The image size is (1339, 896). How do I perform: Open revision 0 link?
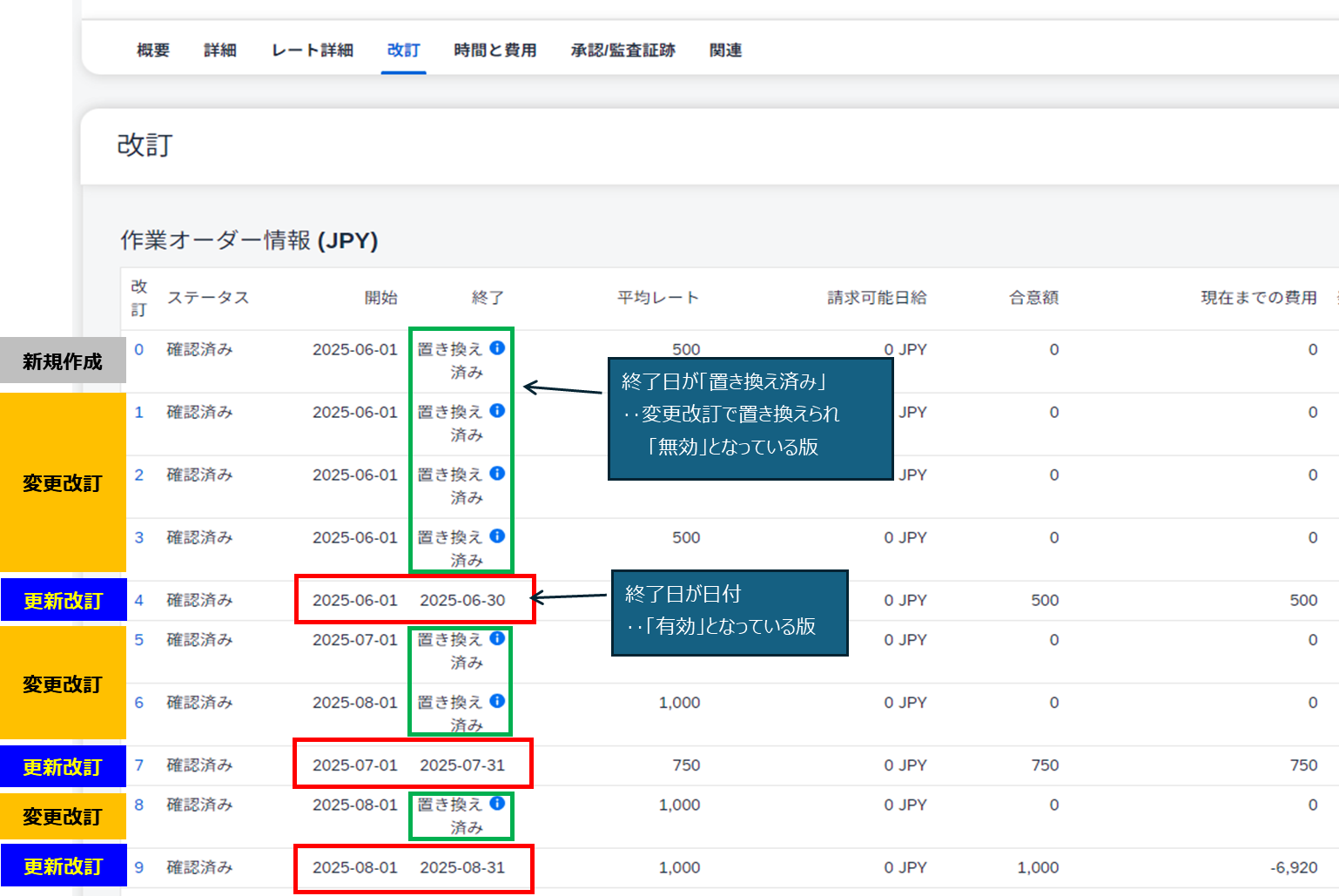point(139,350)
